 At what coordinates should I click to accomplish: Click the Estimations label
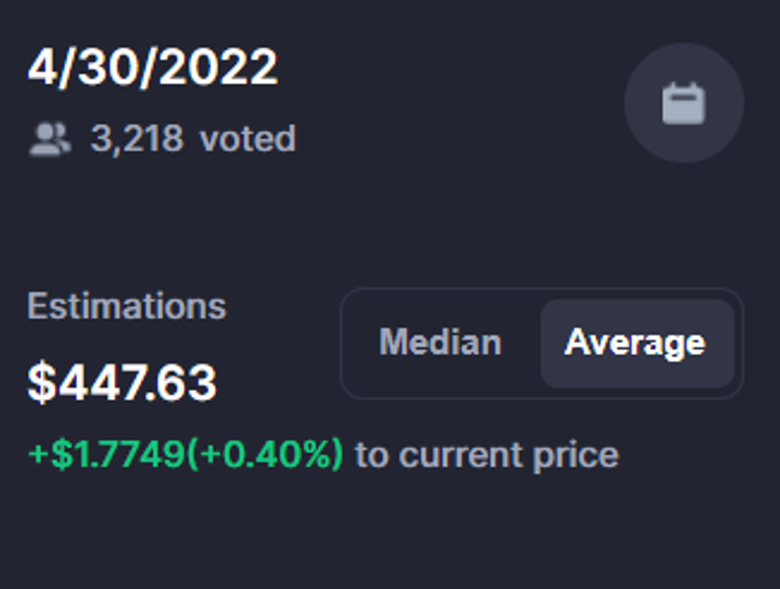[x=127, y=306]
